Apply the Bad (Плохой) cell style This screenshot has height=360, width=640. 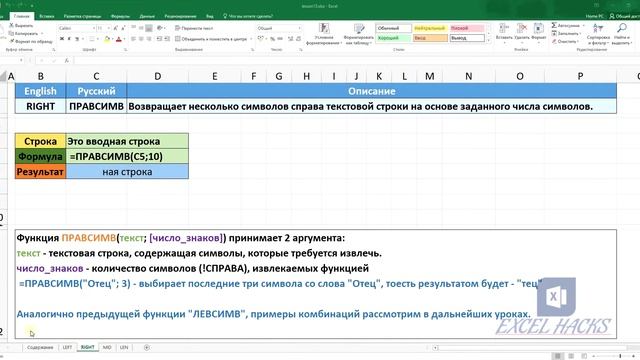point(467,28)
